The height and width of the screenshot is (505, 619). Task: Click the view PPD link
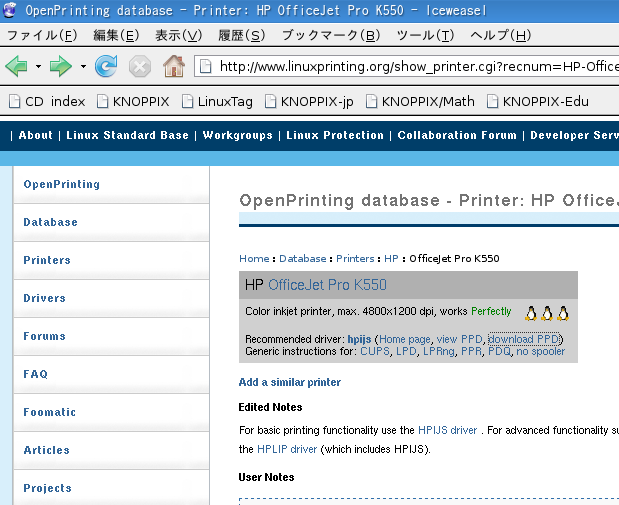(460, 339)
